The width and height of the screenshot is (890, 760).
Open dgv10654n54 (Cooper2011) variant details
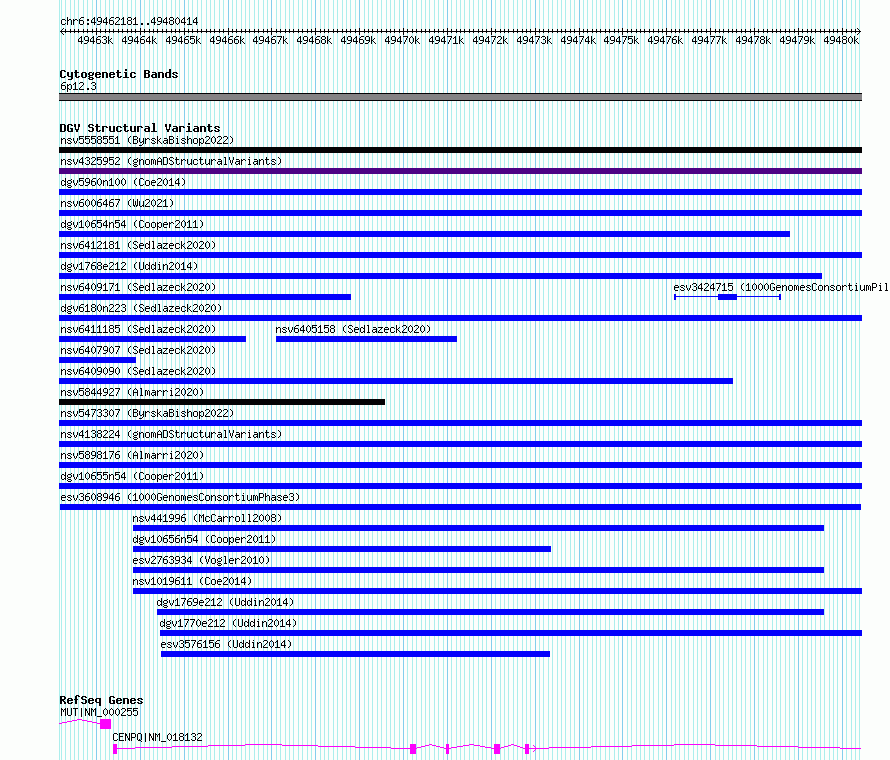[132, 224]
